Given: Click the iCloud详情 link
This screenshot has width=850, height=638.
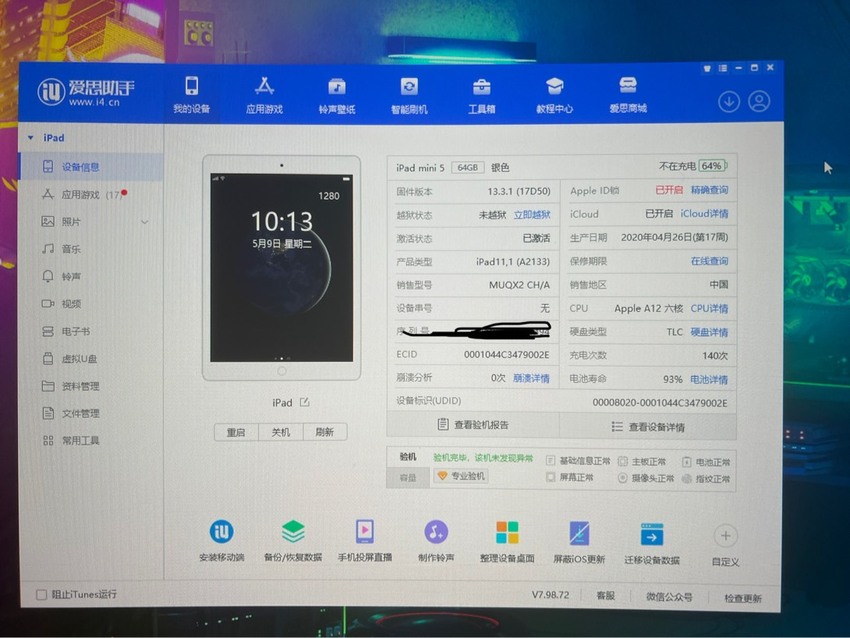Looking at the screenshot, I should click(704, 214).
